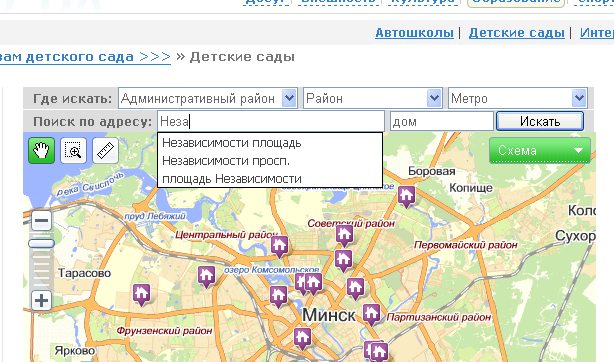Select the hand pan map tool
This screenshot has width=614, height=362.
pyautogui.click(x=41, y=150)
